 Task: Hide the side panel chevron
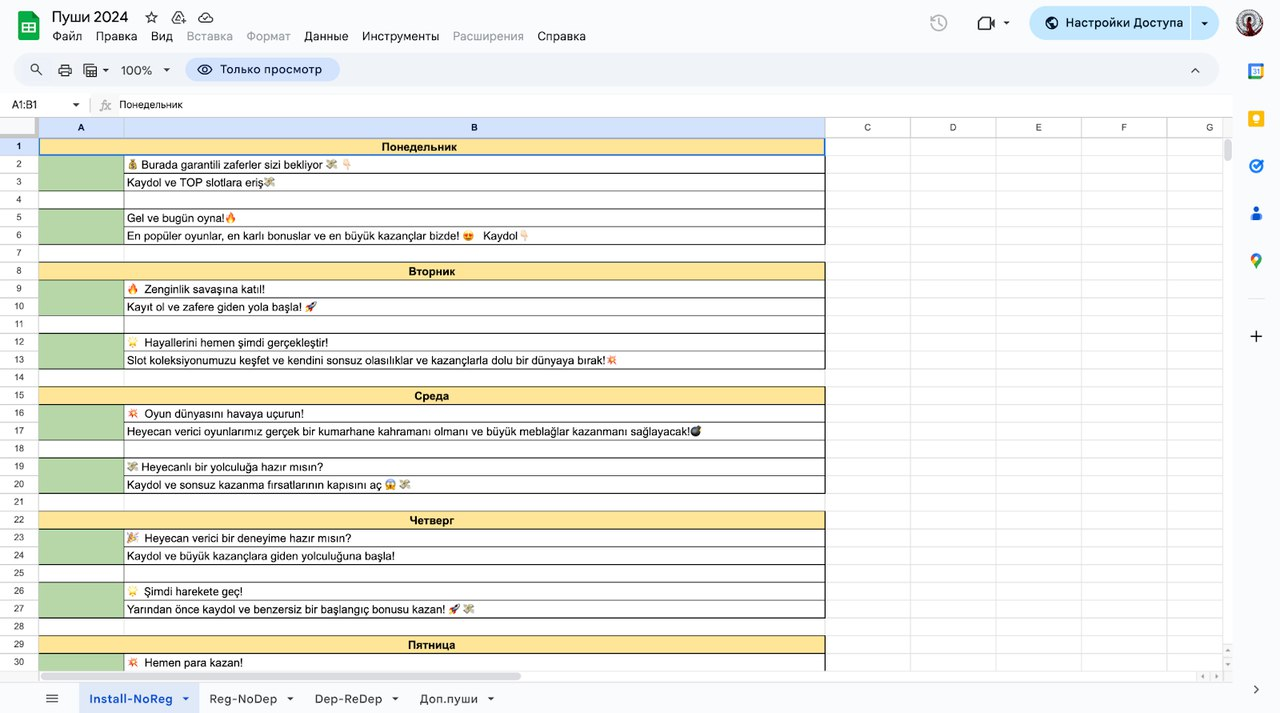1256,689
